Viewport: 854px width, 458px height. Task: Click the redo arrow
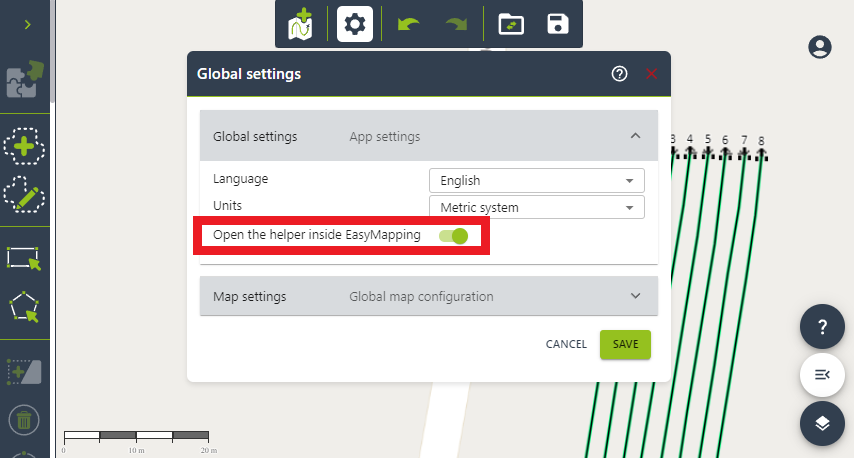coord(457,24)
